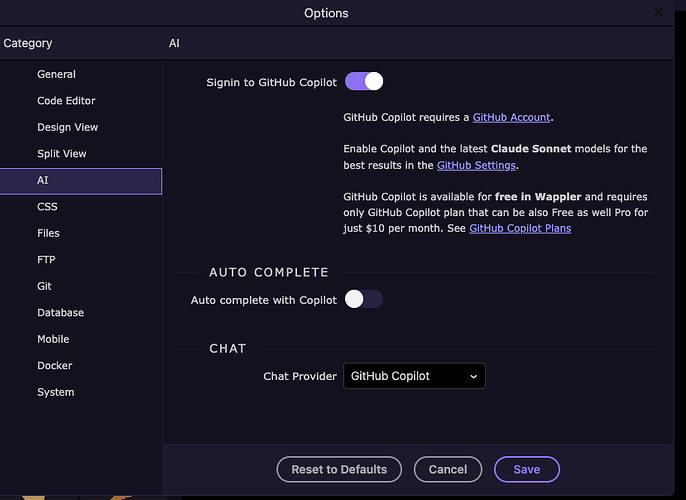
Task: Save the options
Action: tap(527, 469)
